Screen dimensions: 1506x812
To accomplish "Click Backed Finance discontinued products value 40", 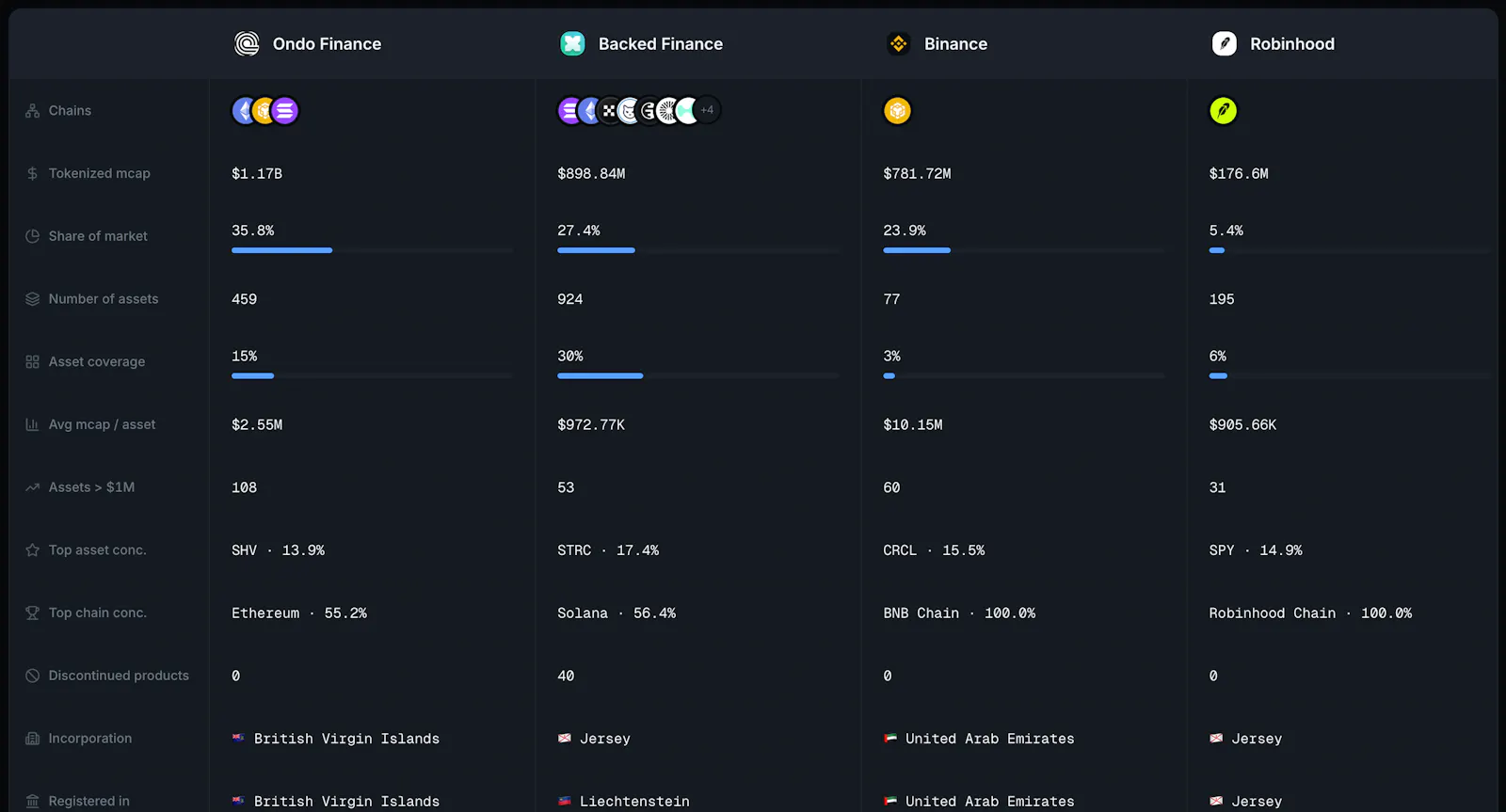I will (566, 676).
